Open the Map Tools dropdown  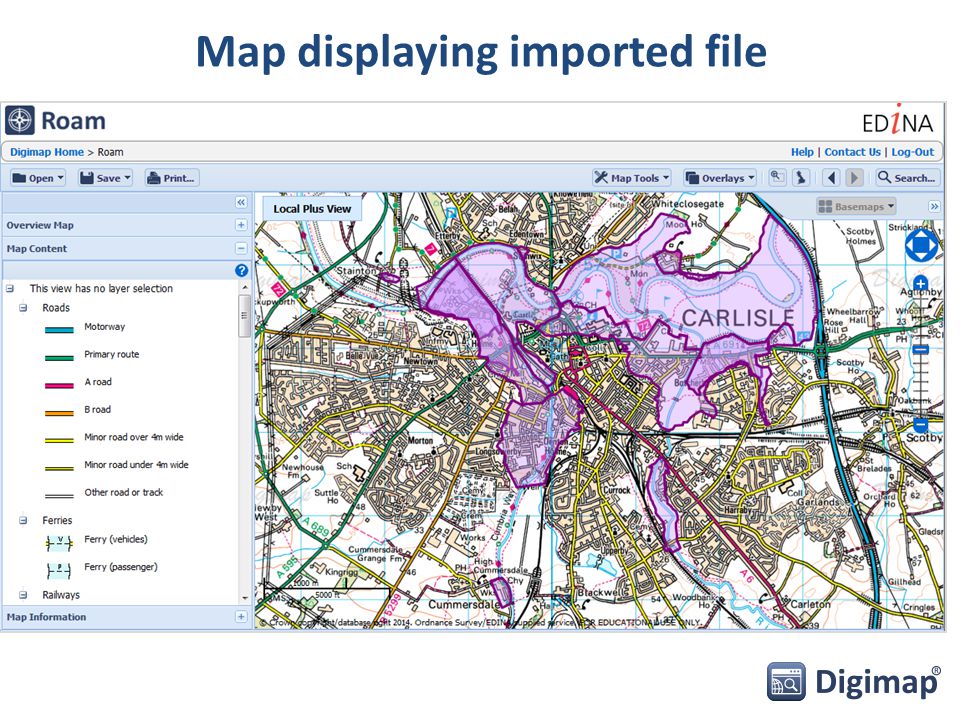632,178
